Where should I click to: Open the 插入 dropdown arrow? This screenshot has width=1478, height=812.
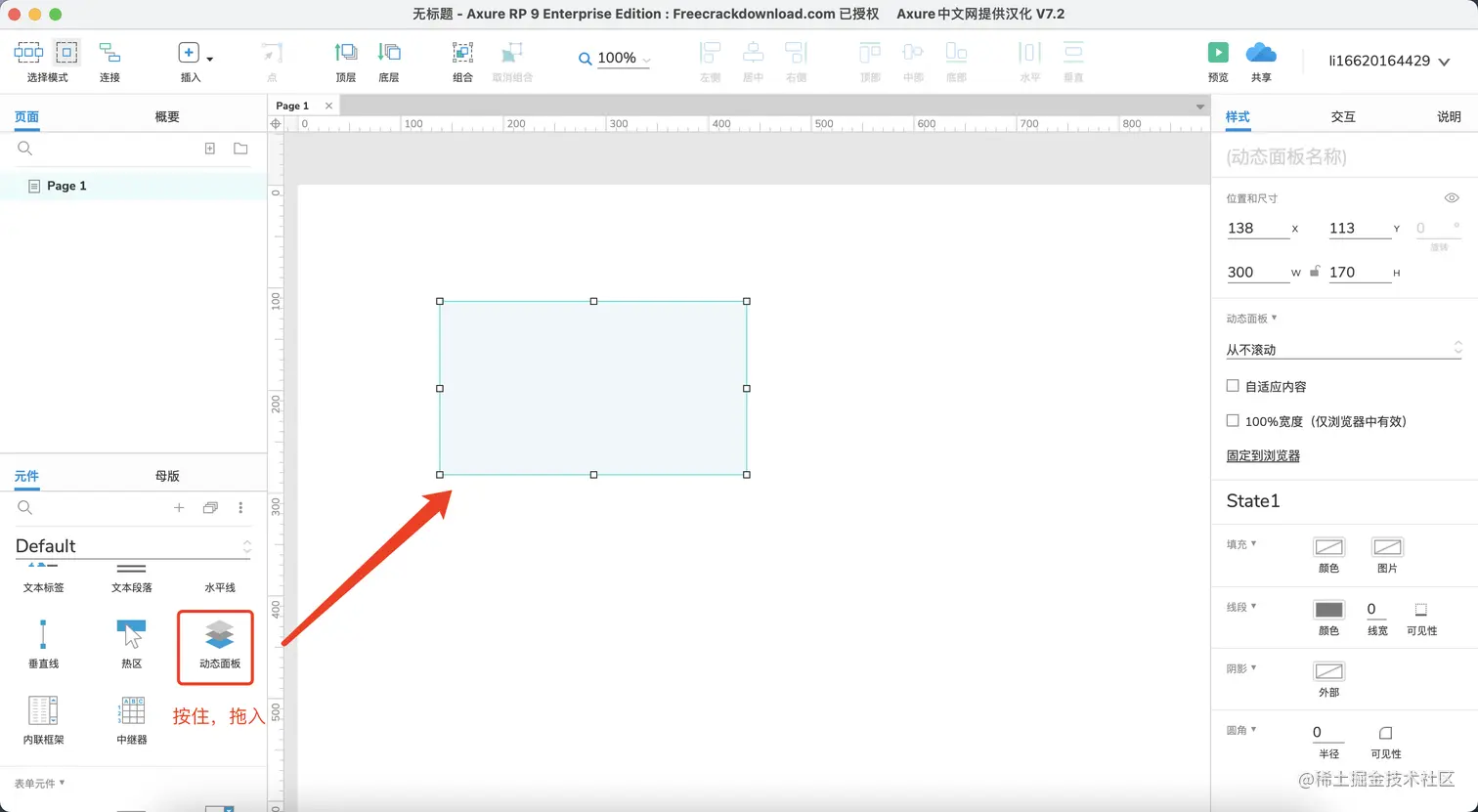click(x=210, y=59)
